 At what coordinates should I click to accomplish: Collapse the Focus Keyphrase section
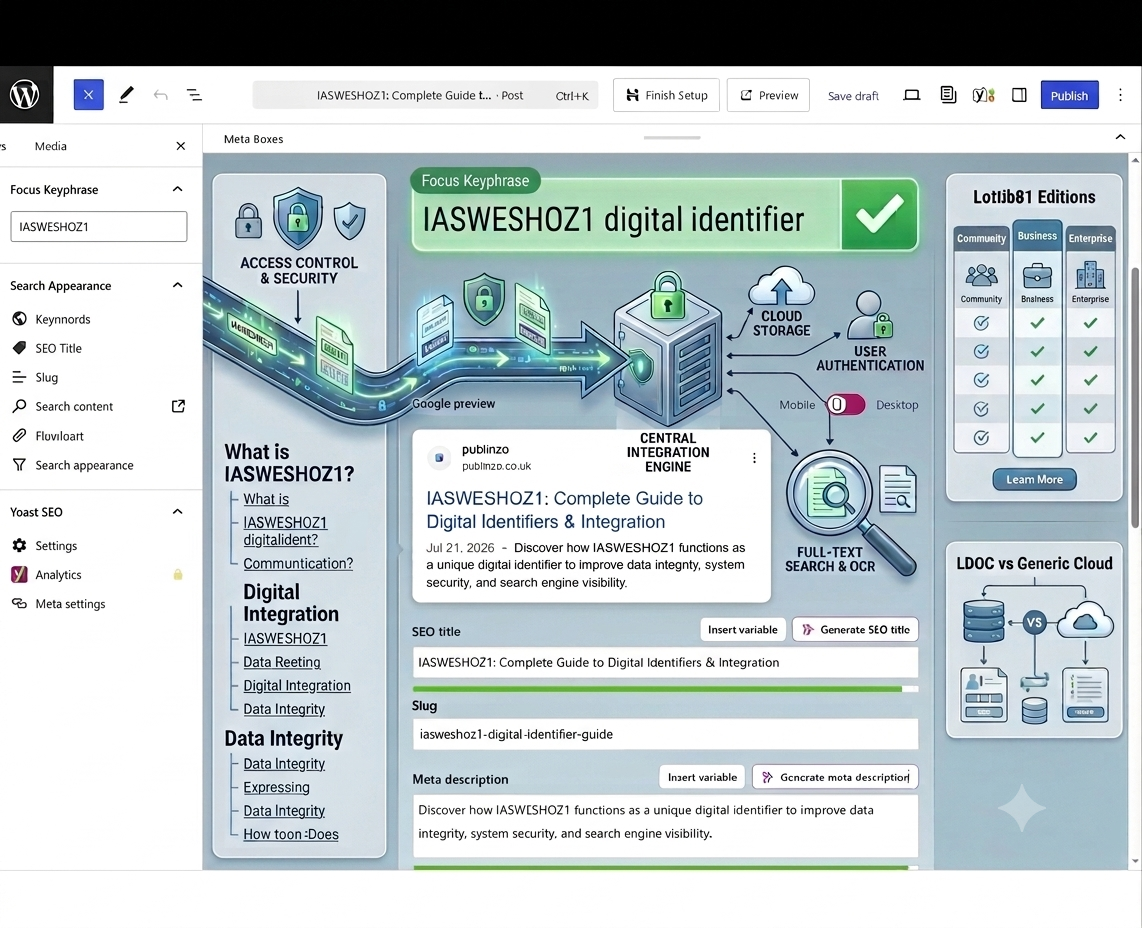(x=177, y=189)
